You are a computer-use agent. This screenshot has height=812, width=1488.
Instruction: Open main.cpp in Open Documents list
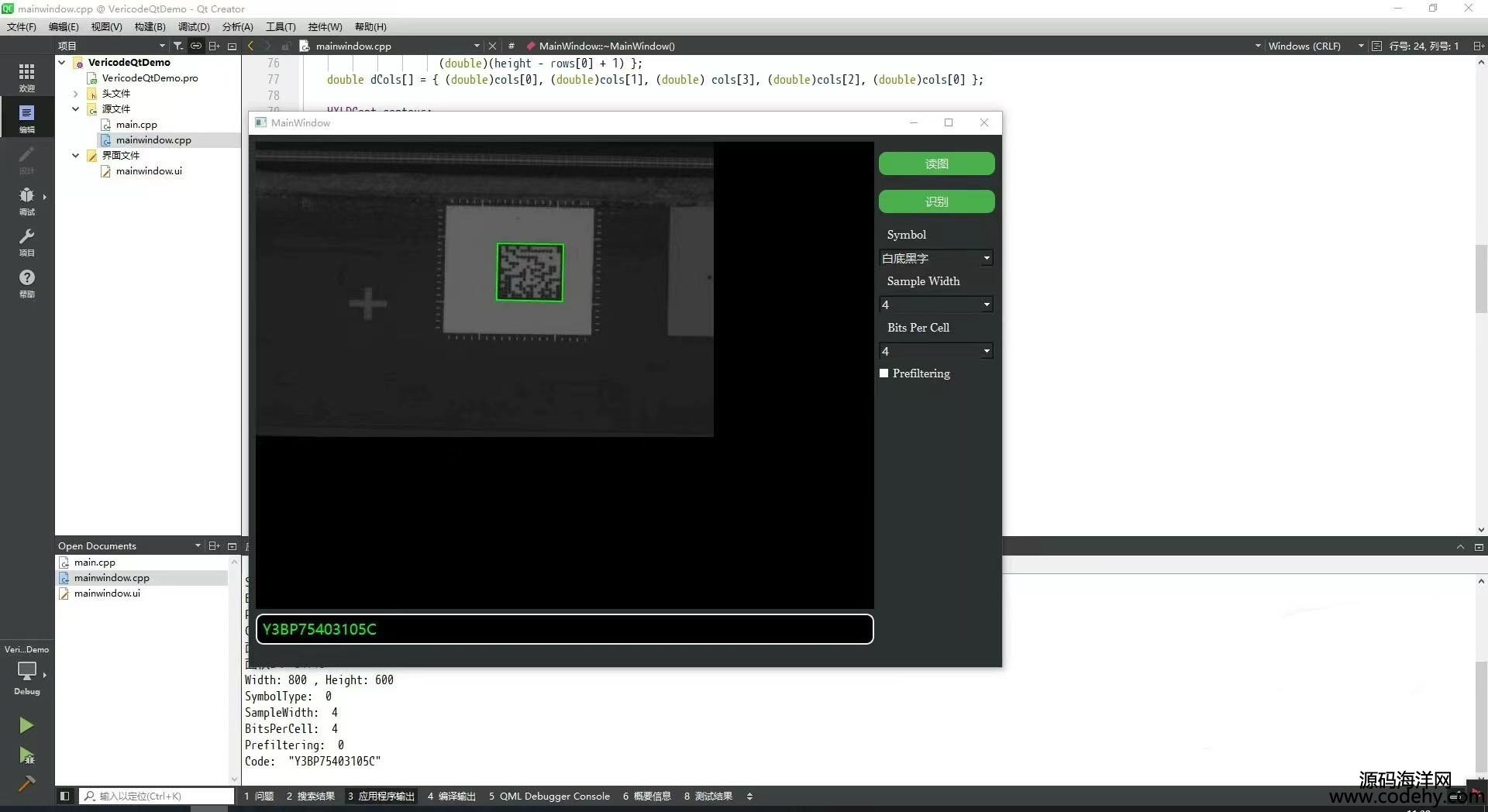click(95, 562)
